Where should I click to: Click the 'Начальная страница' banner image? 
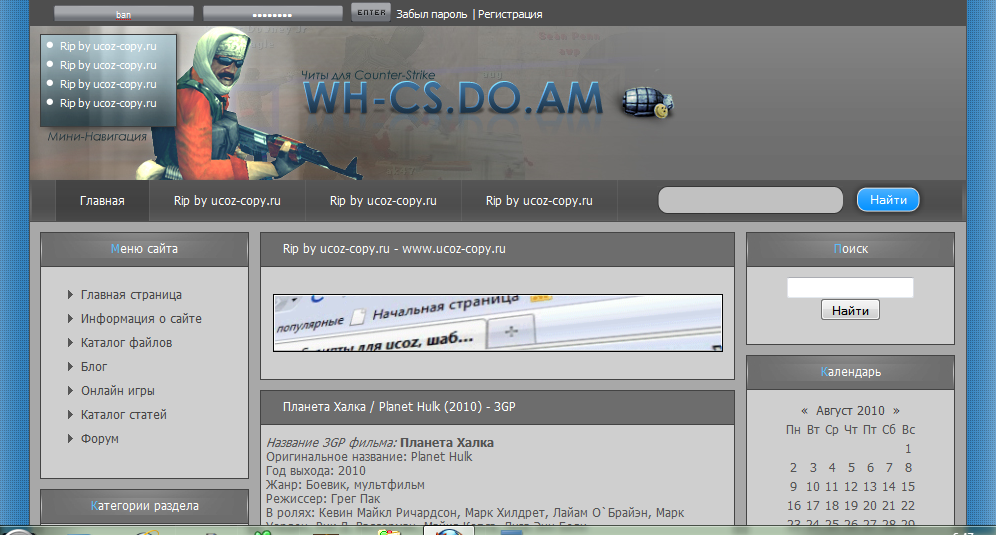click(x=498, y=323)
